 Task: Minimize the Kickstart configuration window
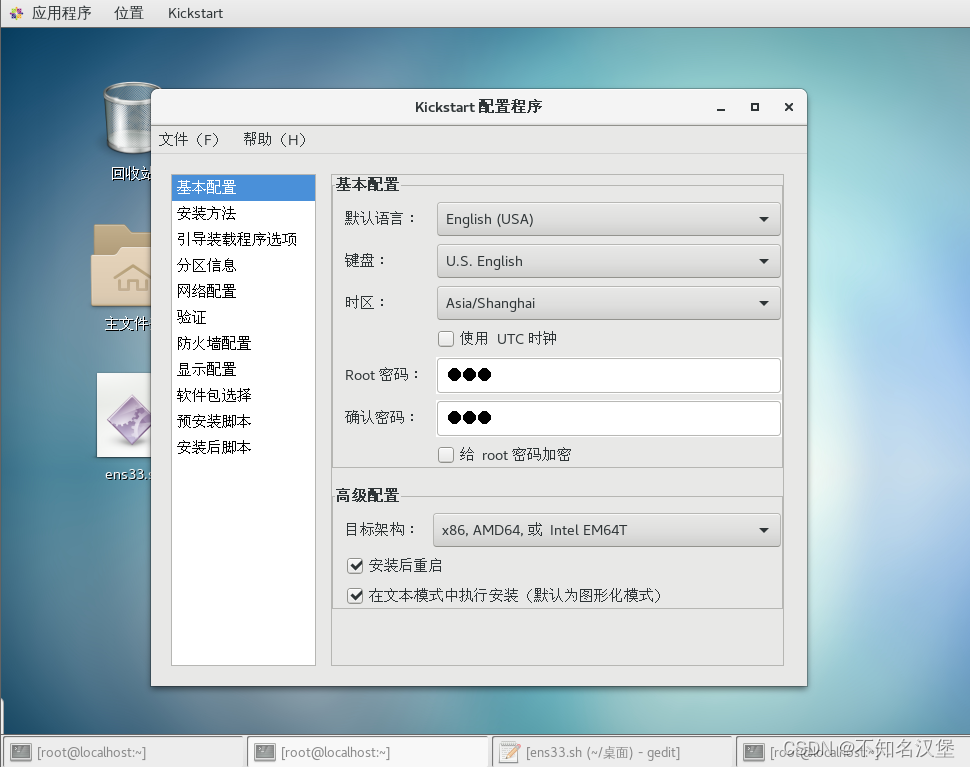721,108
